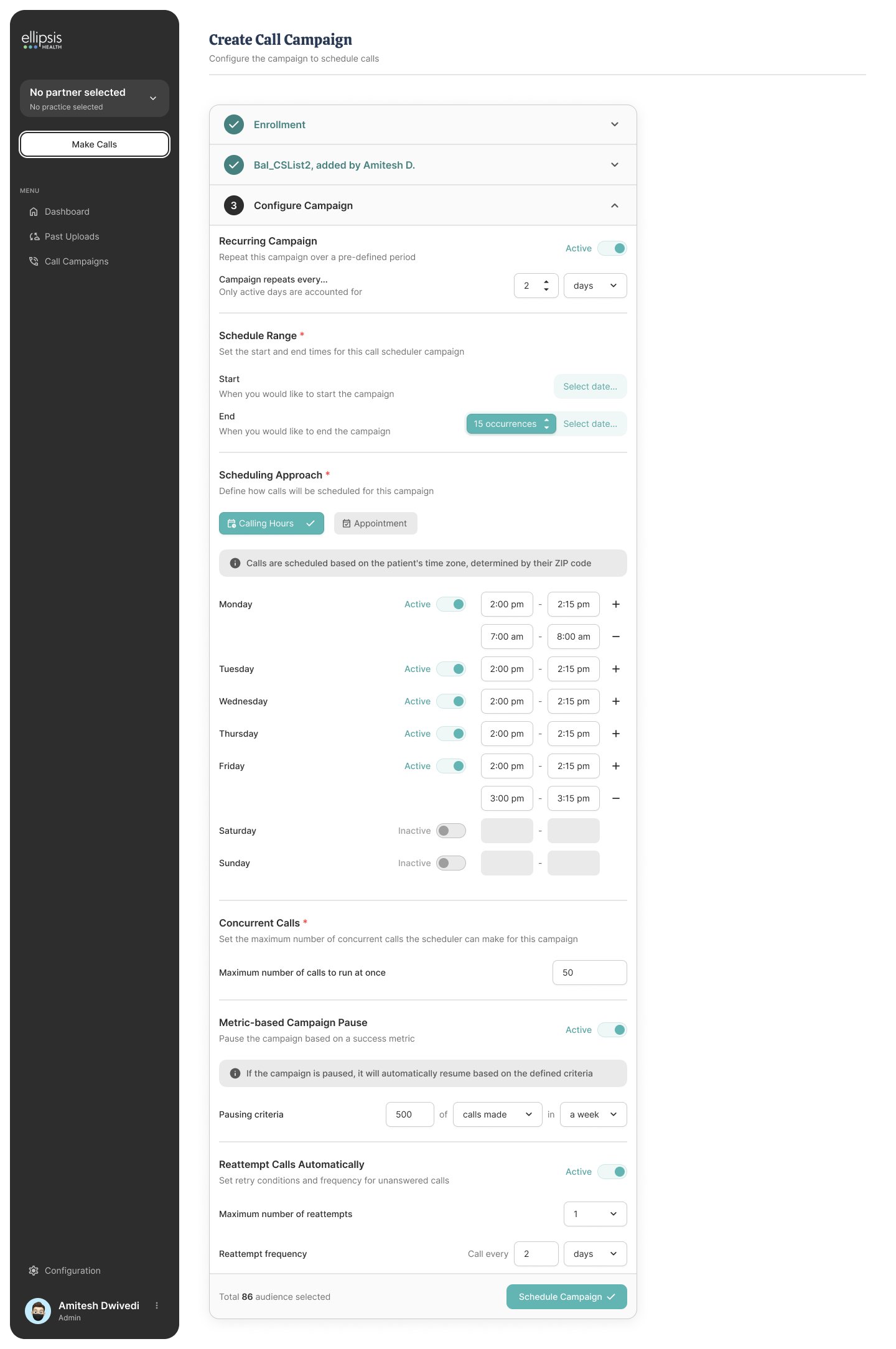
Task: Click the Call Campaigns phone icon
Action: 34,261
